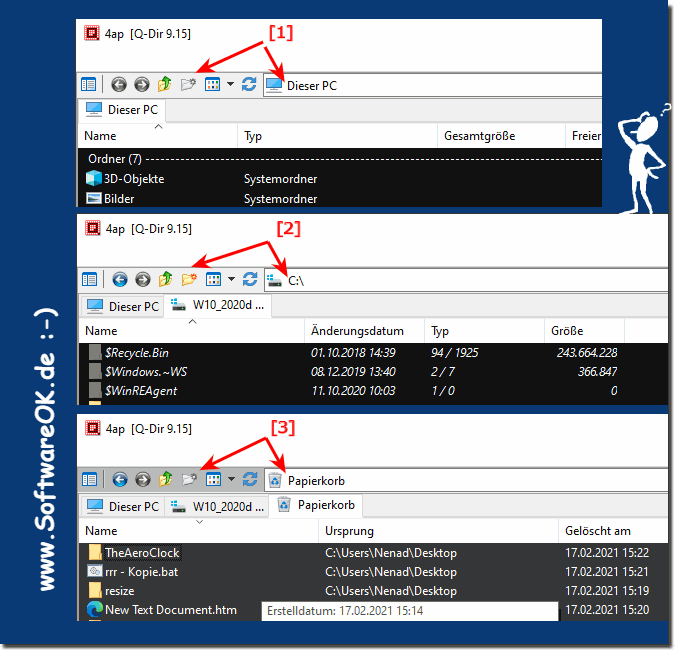Click Q-Dir app icon in Papierkorb window title
Screen dimensions: 675x651
(93, 428)
